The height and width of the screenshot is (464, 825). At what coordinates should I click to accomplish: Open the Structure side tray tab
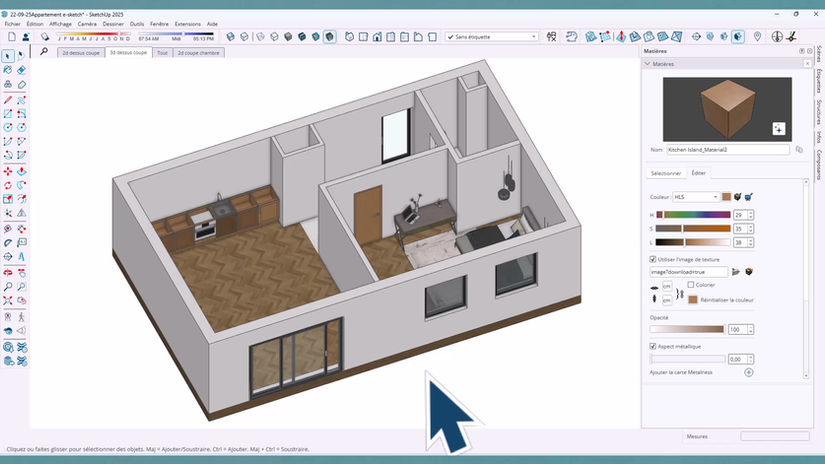[819, 112]
